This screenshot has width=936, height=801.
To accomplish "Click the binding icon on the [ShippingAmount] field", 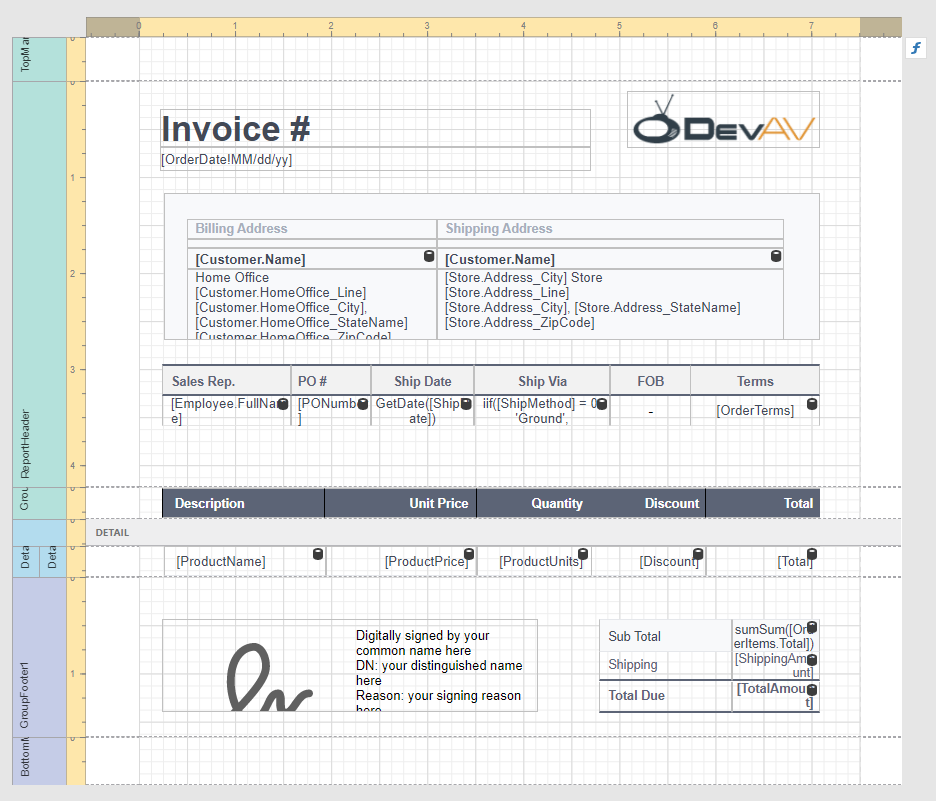I will point(811,658).
